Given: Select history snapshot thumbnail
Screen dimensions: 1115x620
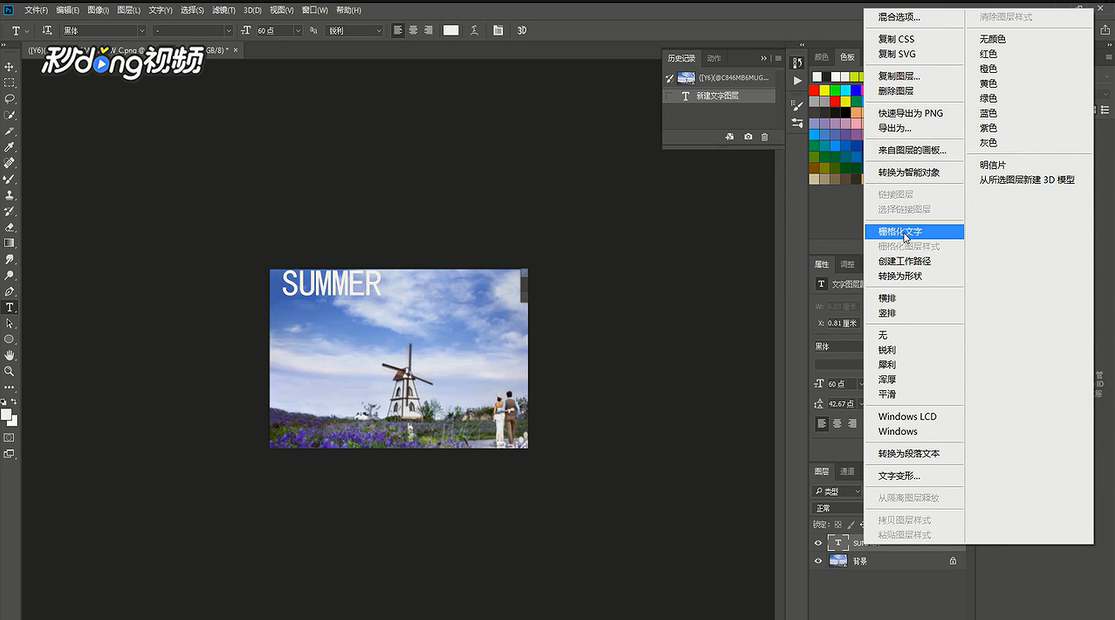Looking at the screenshot, I should (x=686, y=78).
